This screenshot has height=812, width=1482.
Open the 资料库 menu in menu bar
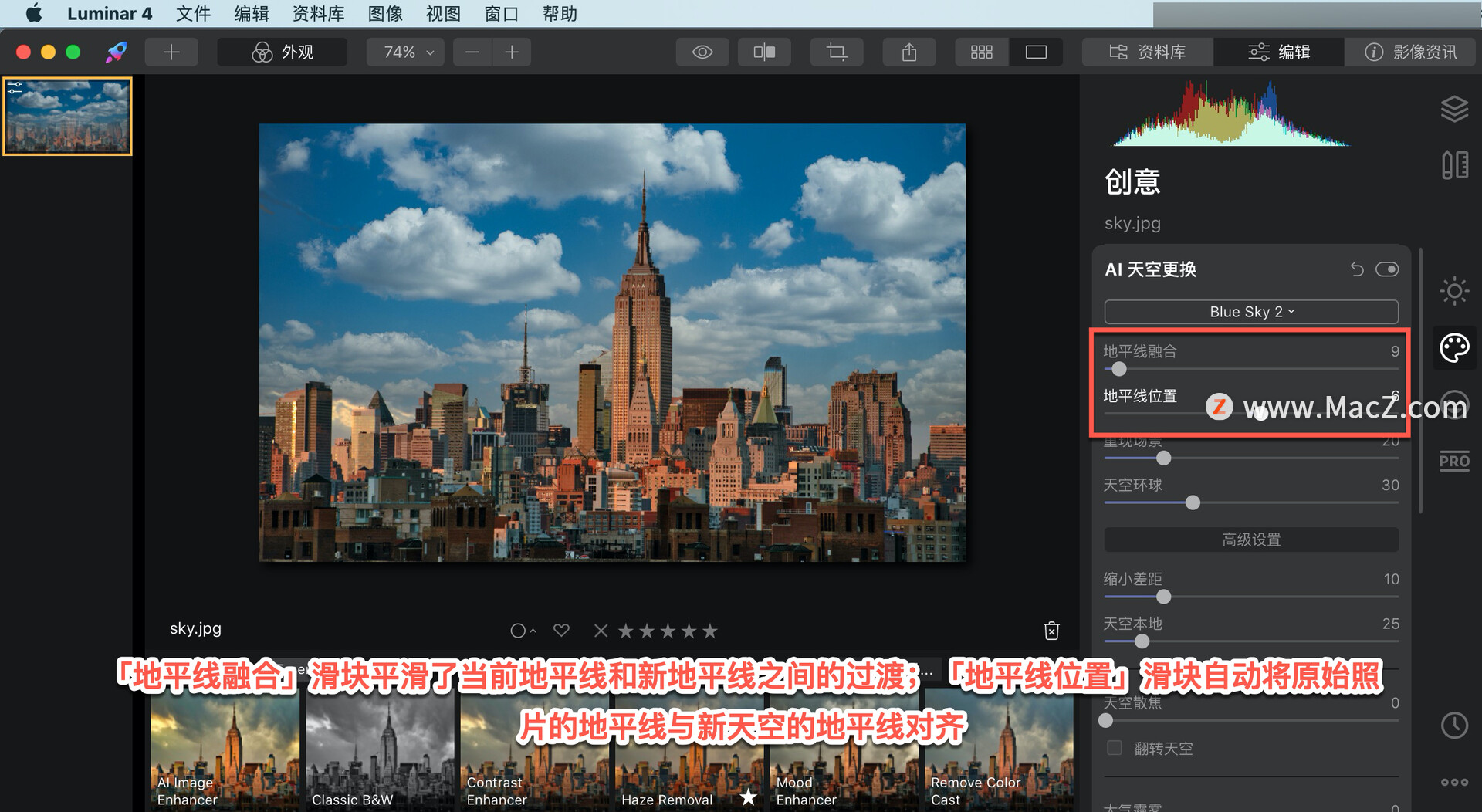point(318,13)
